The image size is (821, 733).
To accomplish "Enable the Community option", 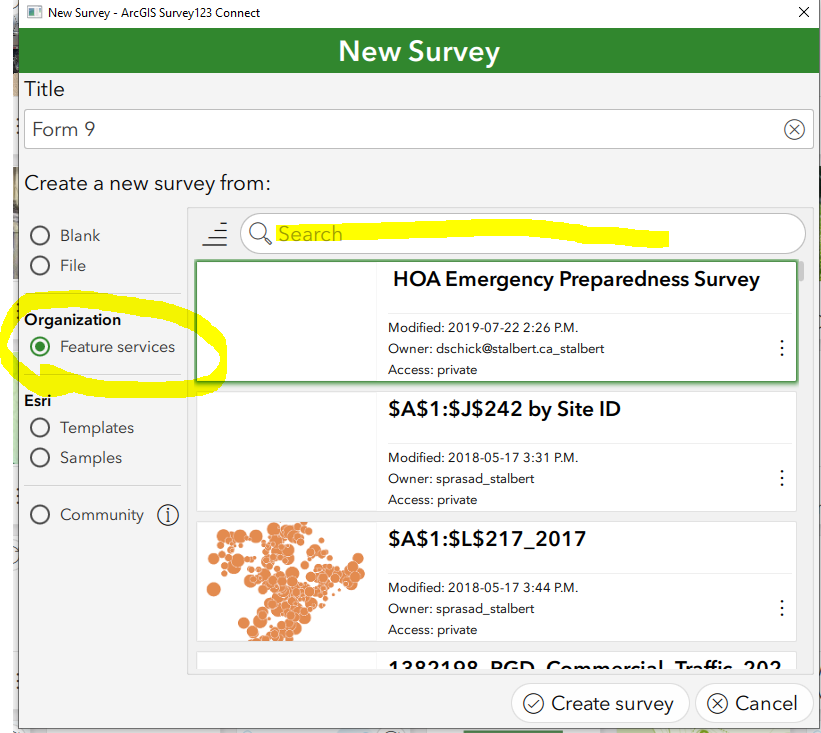I will 39,514.
